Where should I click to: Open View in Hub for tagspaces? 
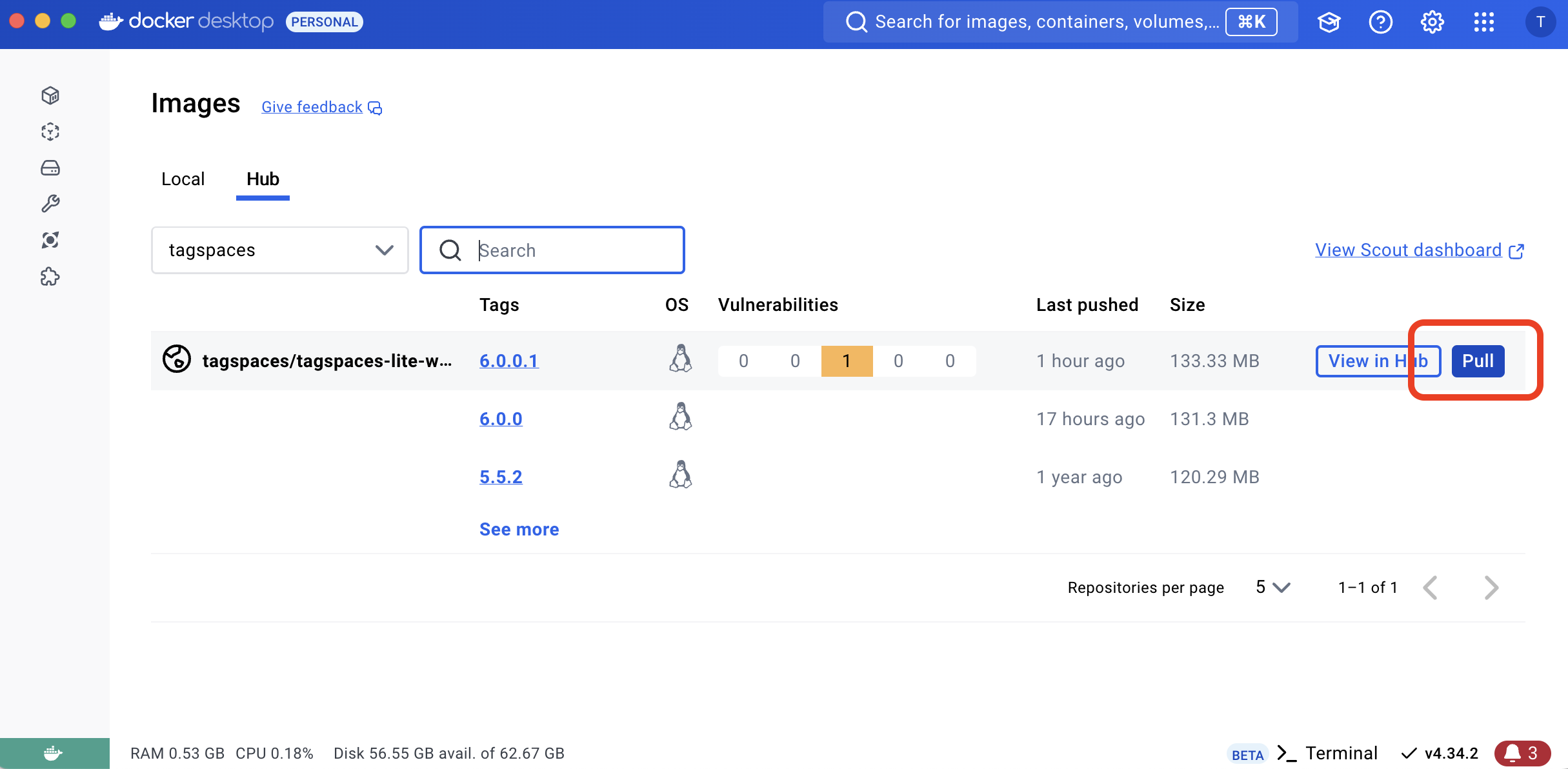(1378, 361)
